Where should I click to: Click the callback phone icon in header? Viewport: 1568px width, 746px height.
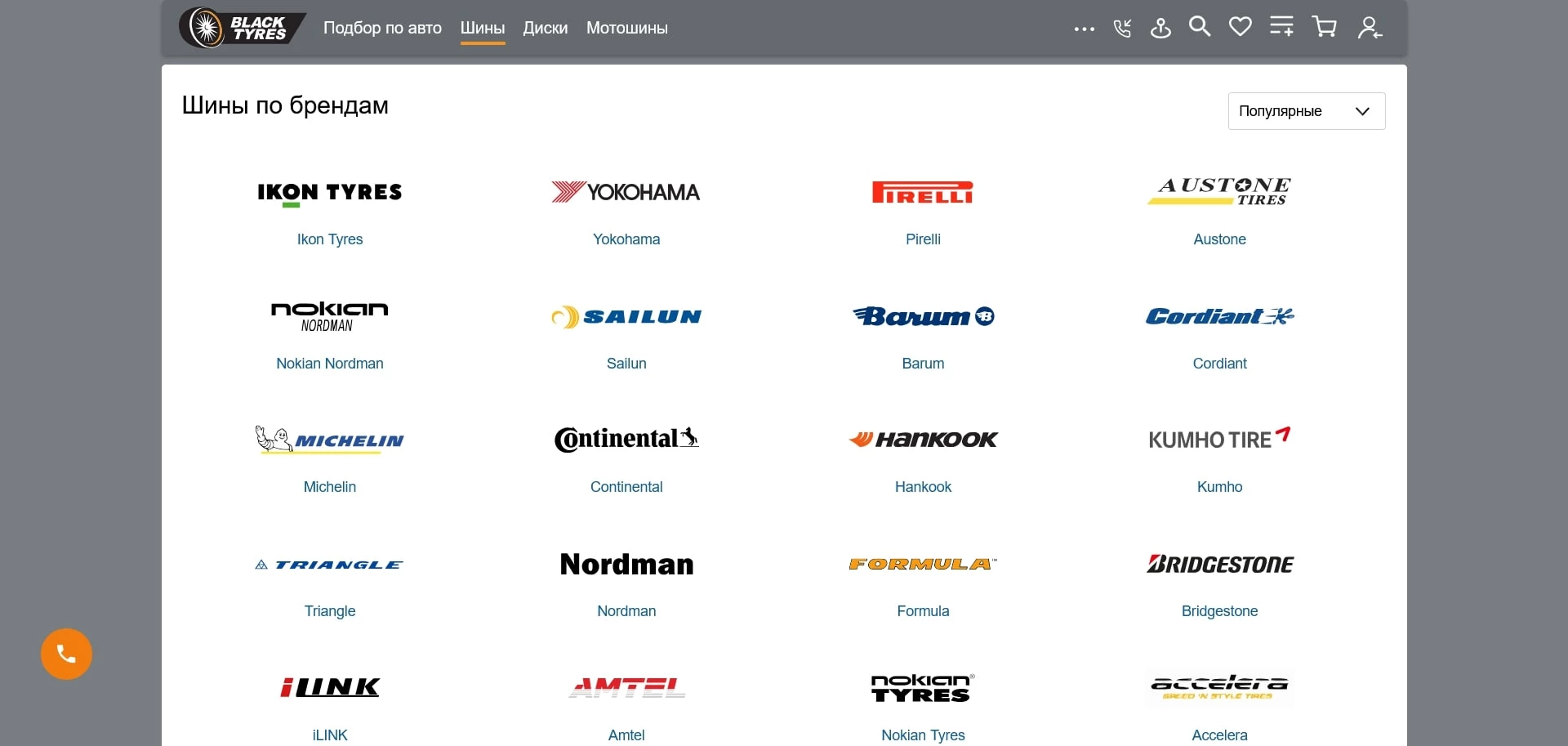click(x=1122, y=29)
